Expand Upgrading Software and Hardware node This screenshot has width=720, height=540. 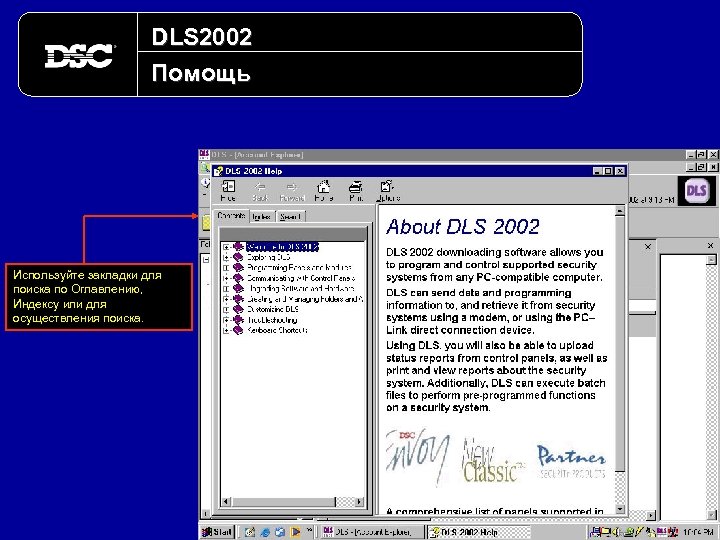[x=226, y=289]
